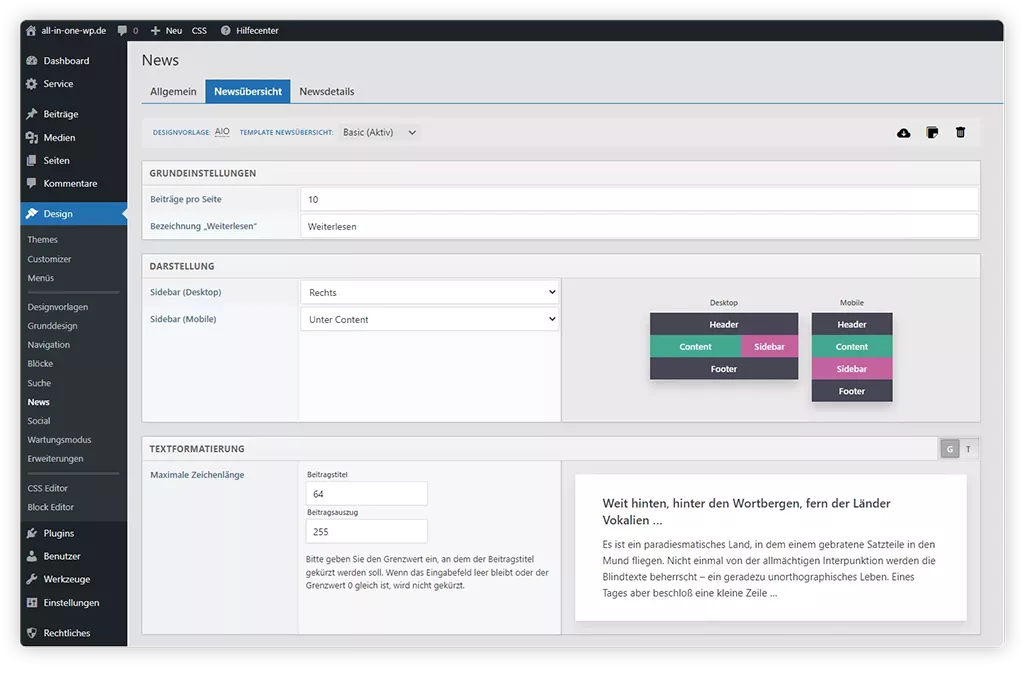Screen dimensions: 1024x674
Task: Toggle the G text preview mode
Action: pos(949,449)
